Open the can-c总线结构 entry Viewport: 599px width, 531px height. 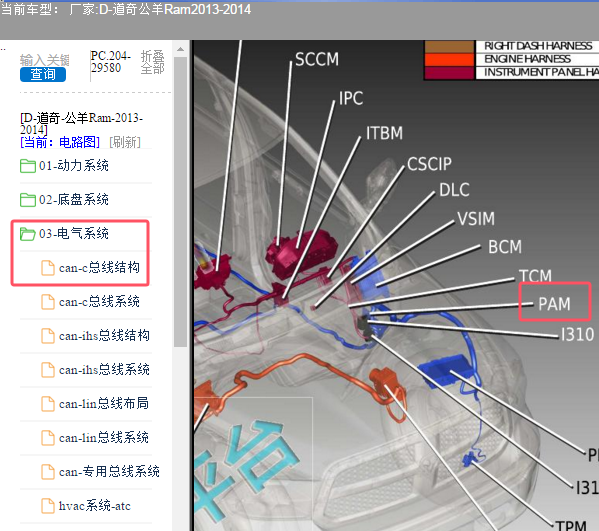point(99,268)
